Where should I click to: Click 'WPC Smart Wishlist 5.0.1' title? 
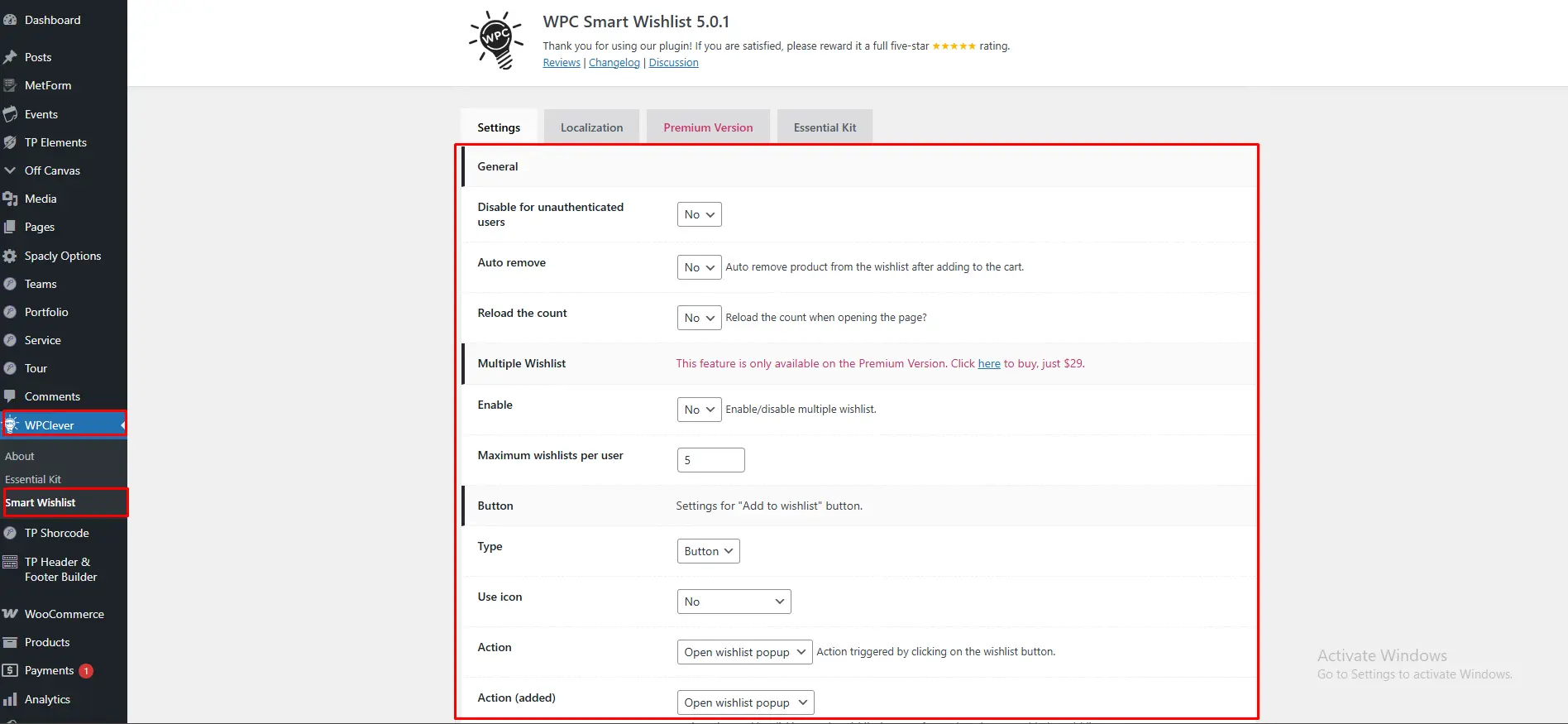click(x=636, y=22)
